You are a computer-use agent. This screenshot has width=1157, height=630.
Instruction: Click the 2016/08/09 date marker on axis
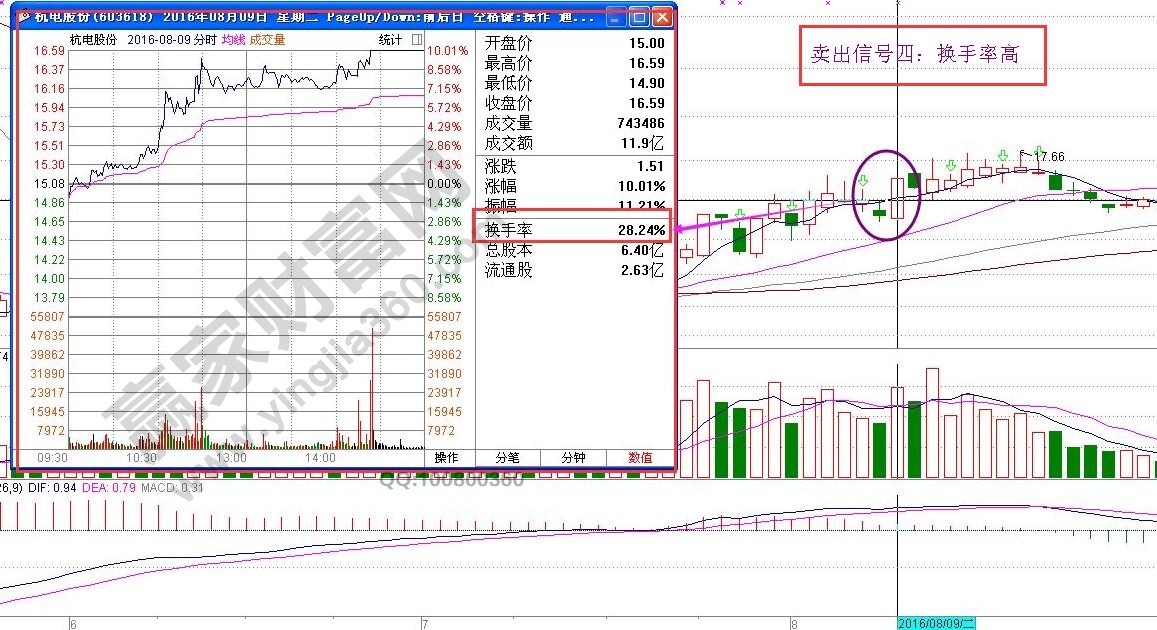935,623
